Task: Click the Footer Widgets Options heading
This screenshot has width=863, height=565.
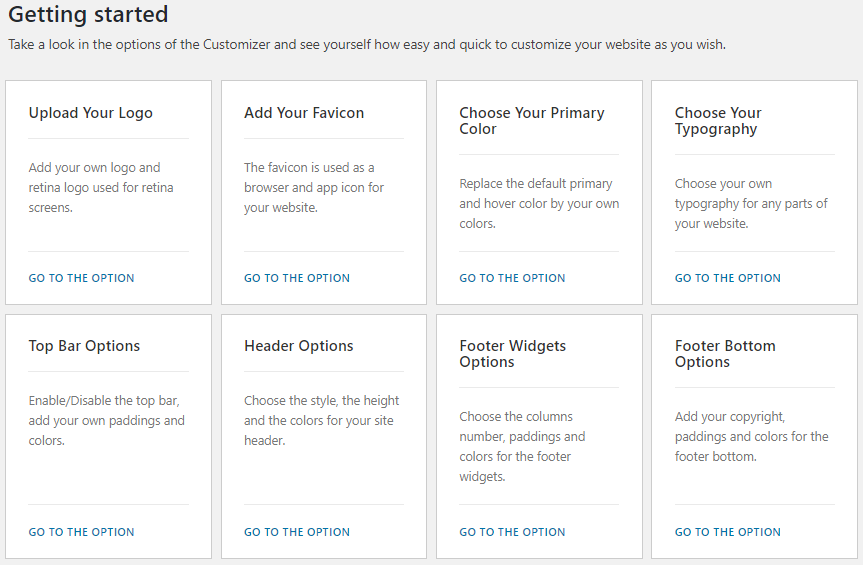Action: 512,354
